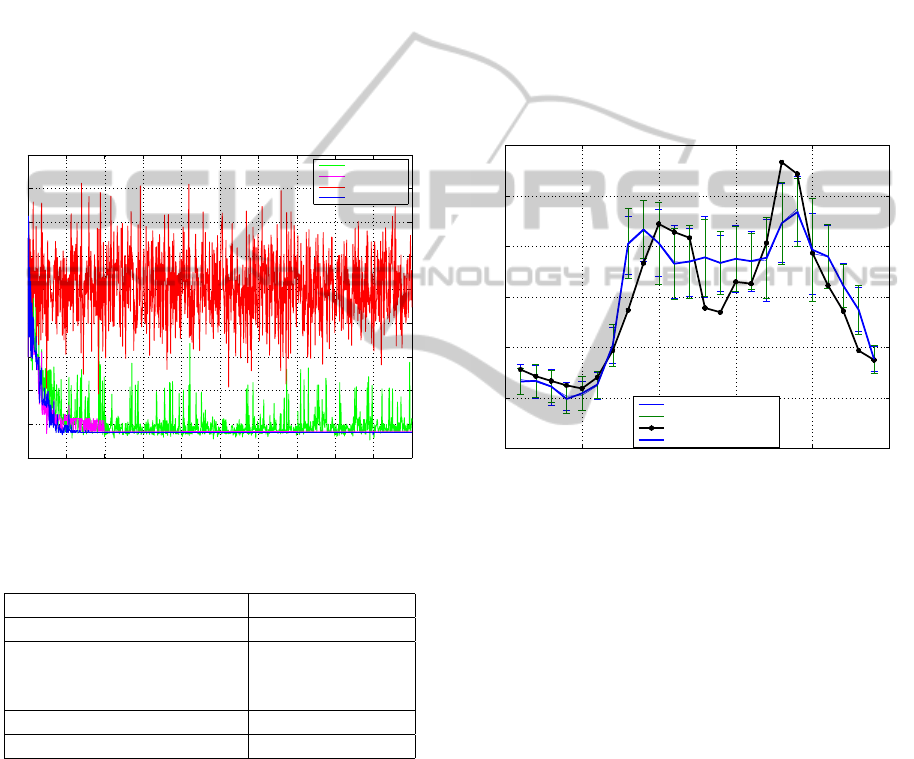This screenshot has height=759, width=914.
Task: Click the highest peak marker on black curve
Action: pyautogui.click(x=782, y=162)
